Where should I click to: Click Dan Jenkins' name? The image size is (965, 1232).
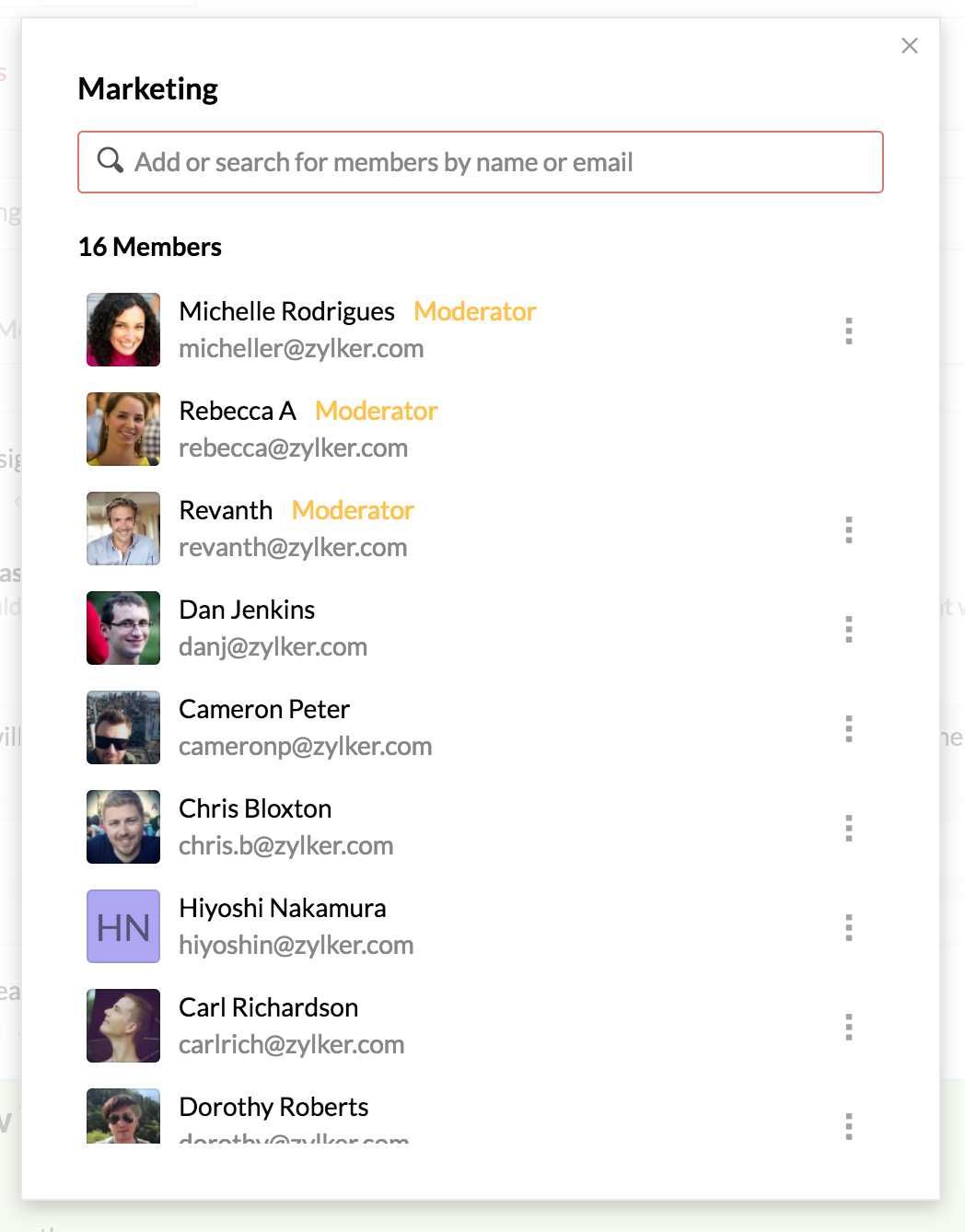[x=247, y=610]
